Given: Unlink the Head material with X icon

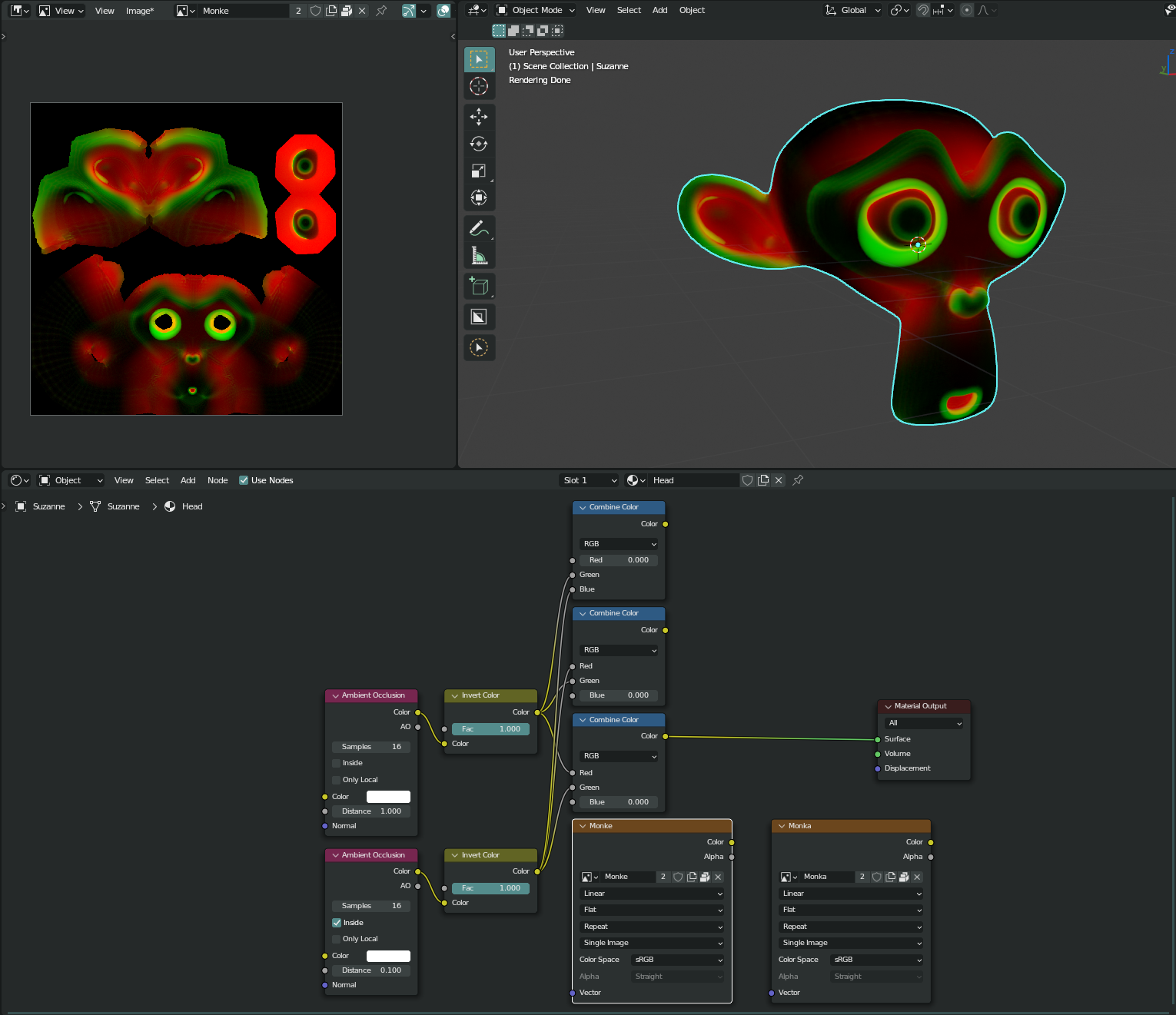Looking at the screenshot, I should 779,480.
